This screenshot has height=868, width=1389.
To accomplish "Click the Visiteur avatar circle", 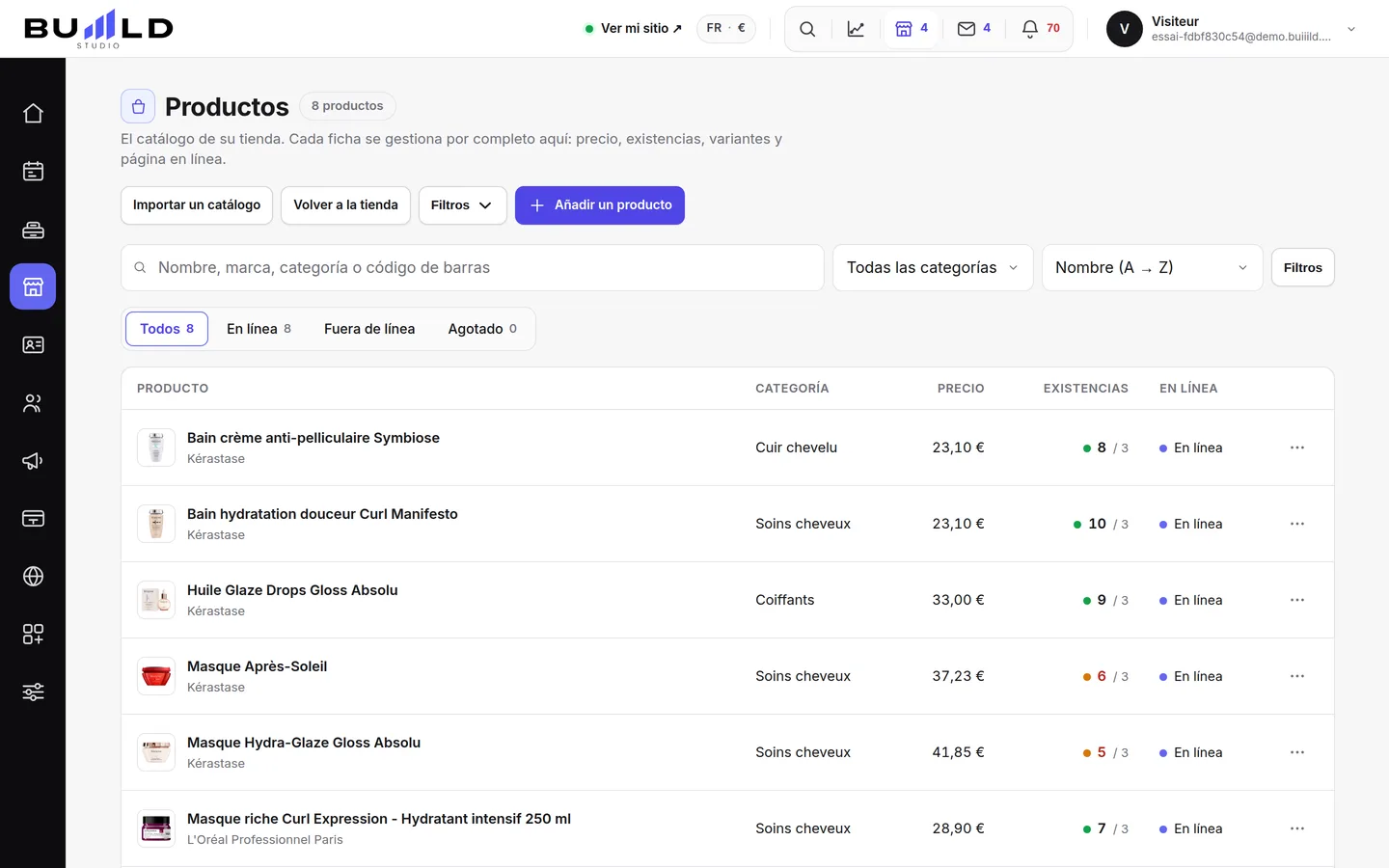I will (x=1124, y=29).
